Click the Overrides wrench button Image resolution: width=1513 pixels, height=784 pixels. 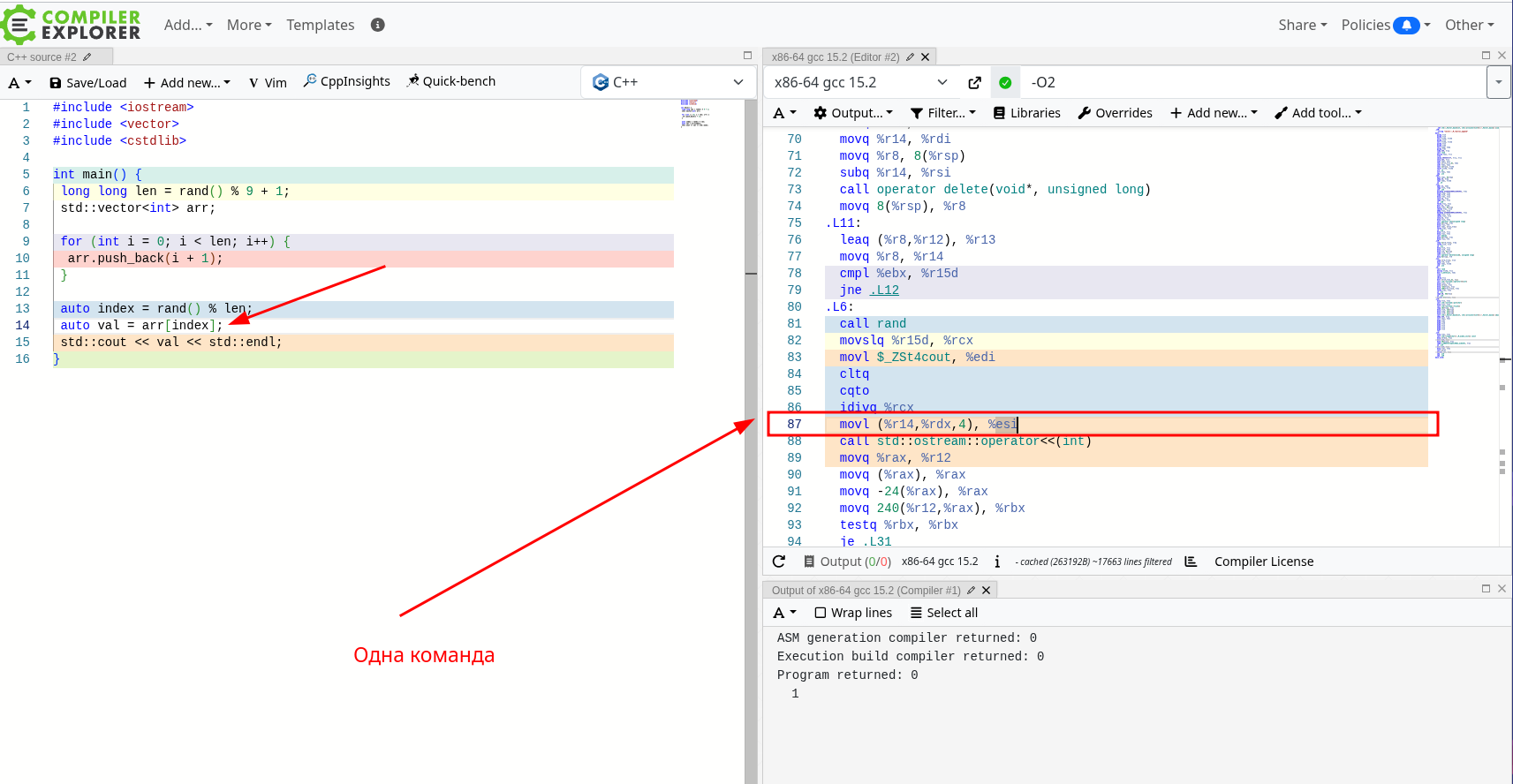(1115, 113)
